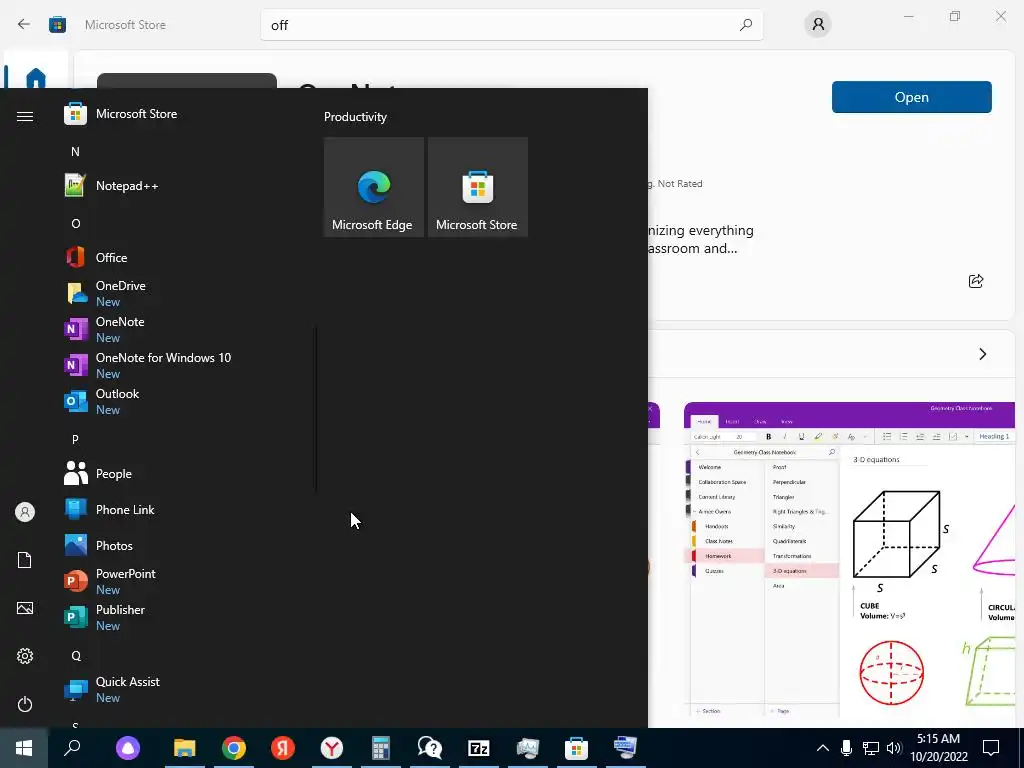Open Documents from Start sidebar
This screenshot has height=768, width=1024.
point(25,560)
